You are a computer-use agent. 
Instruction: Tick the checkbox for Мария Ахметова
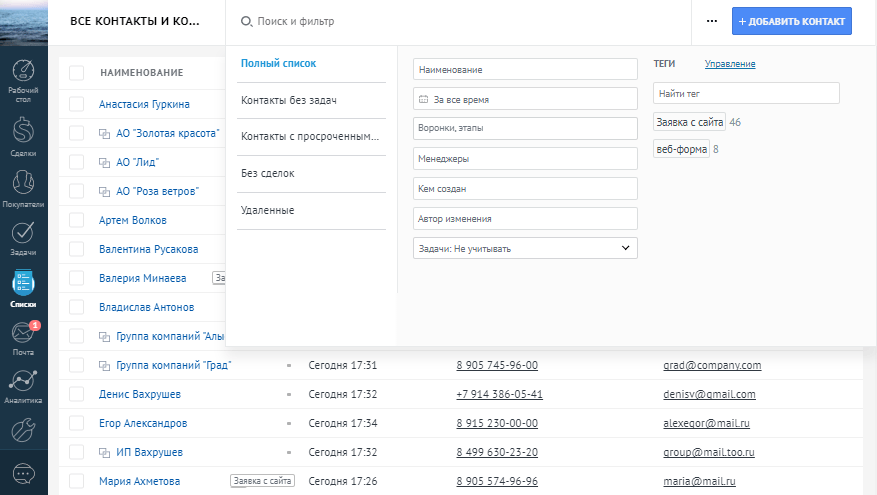click(x=77, y=481)
